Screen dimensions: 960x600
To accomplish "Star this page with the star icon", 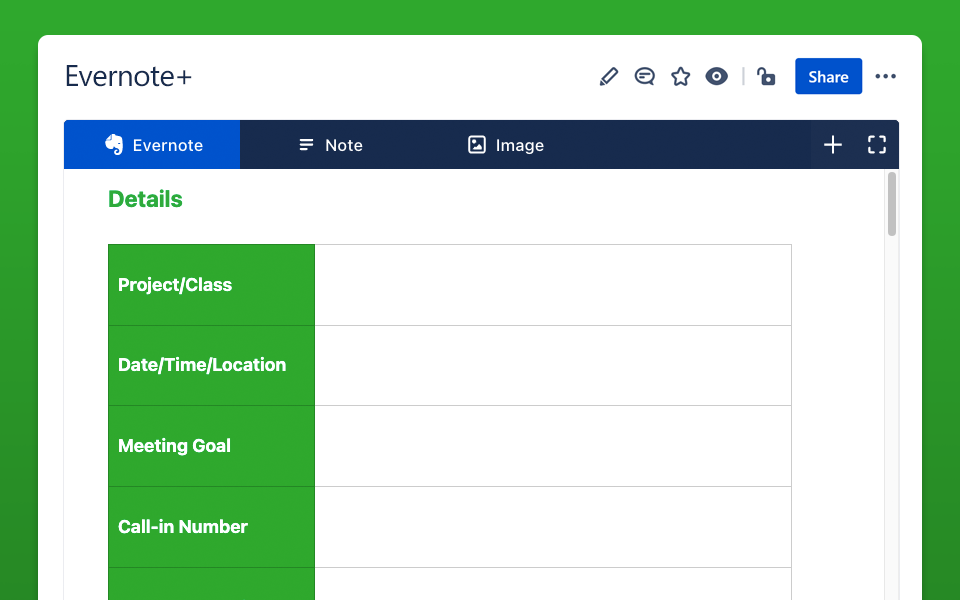I will point(680,77).
